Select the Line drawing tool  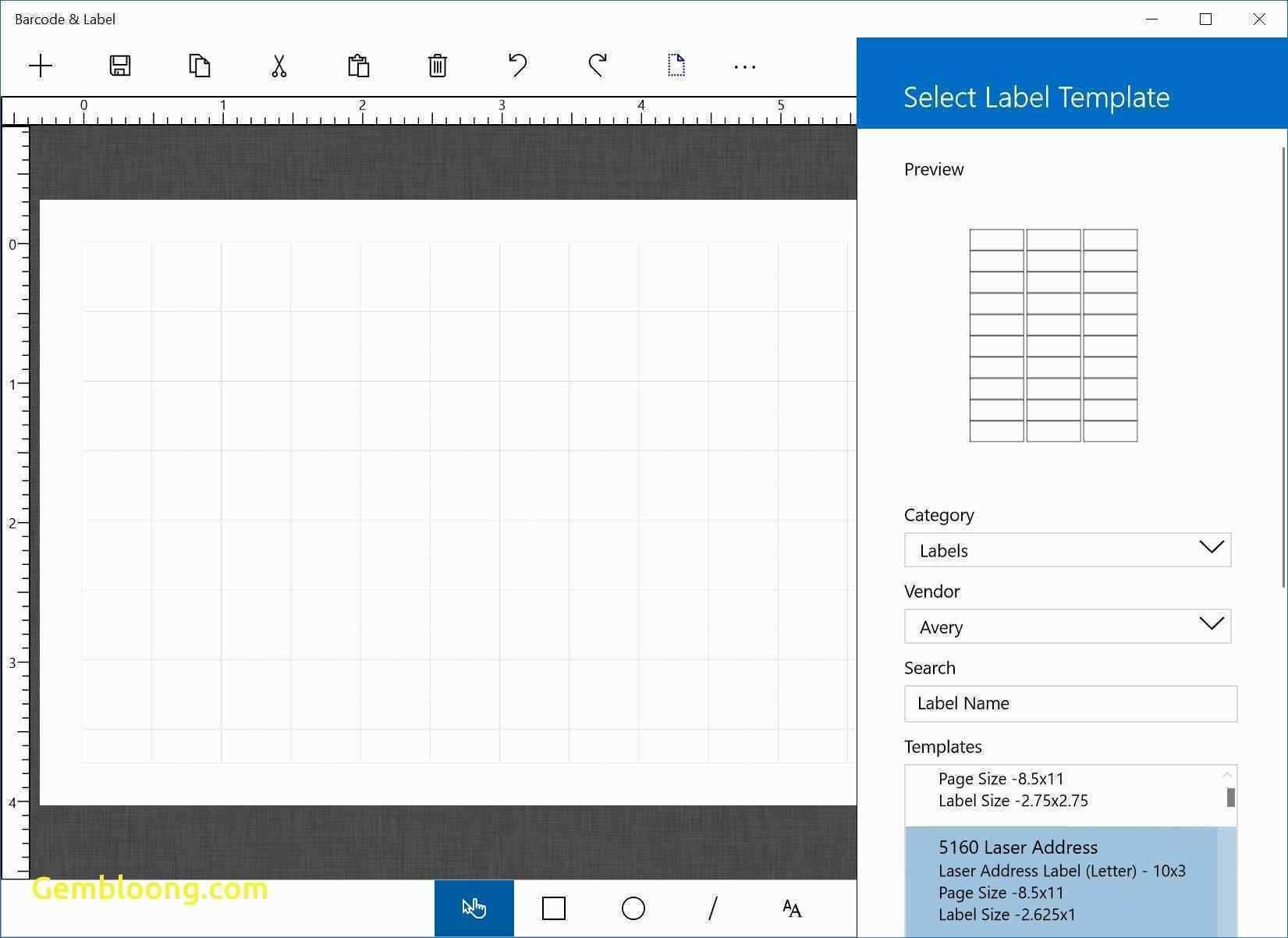712,908
